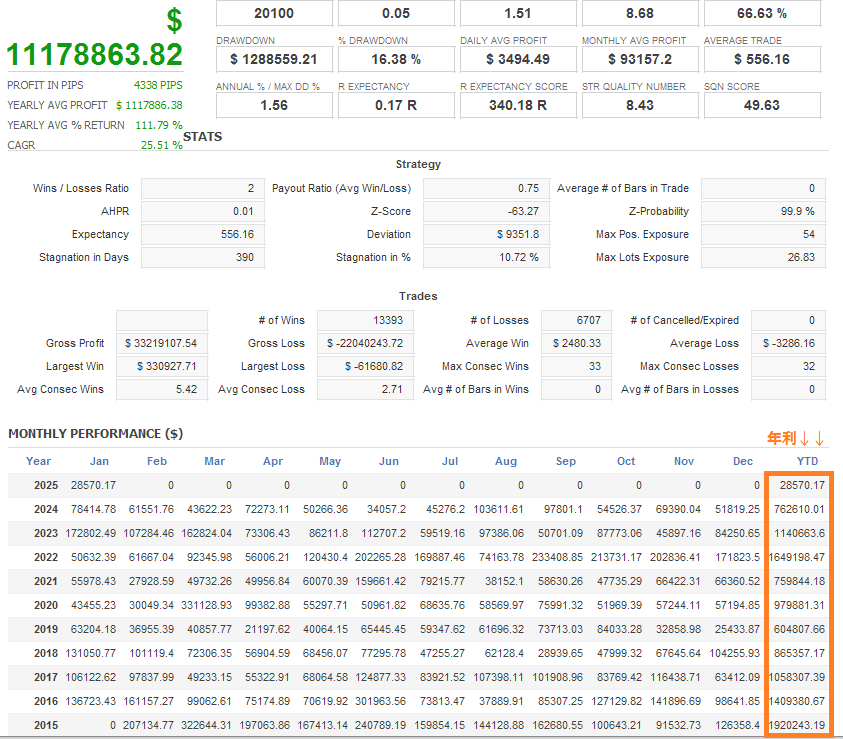Click Max Pos. Exposure field showing 54
The height and width of the screenshot is (739, 843).
pyautogui.click(x=763, y=234)
